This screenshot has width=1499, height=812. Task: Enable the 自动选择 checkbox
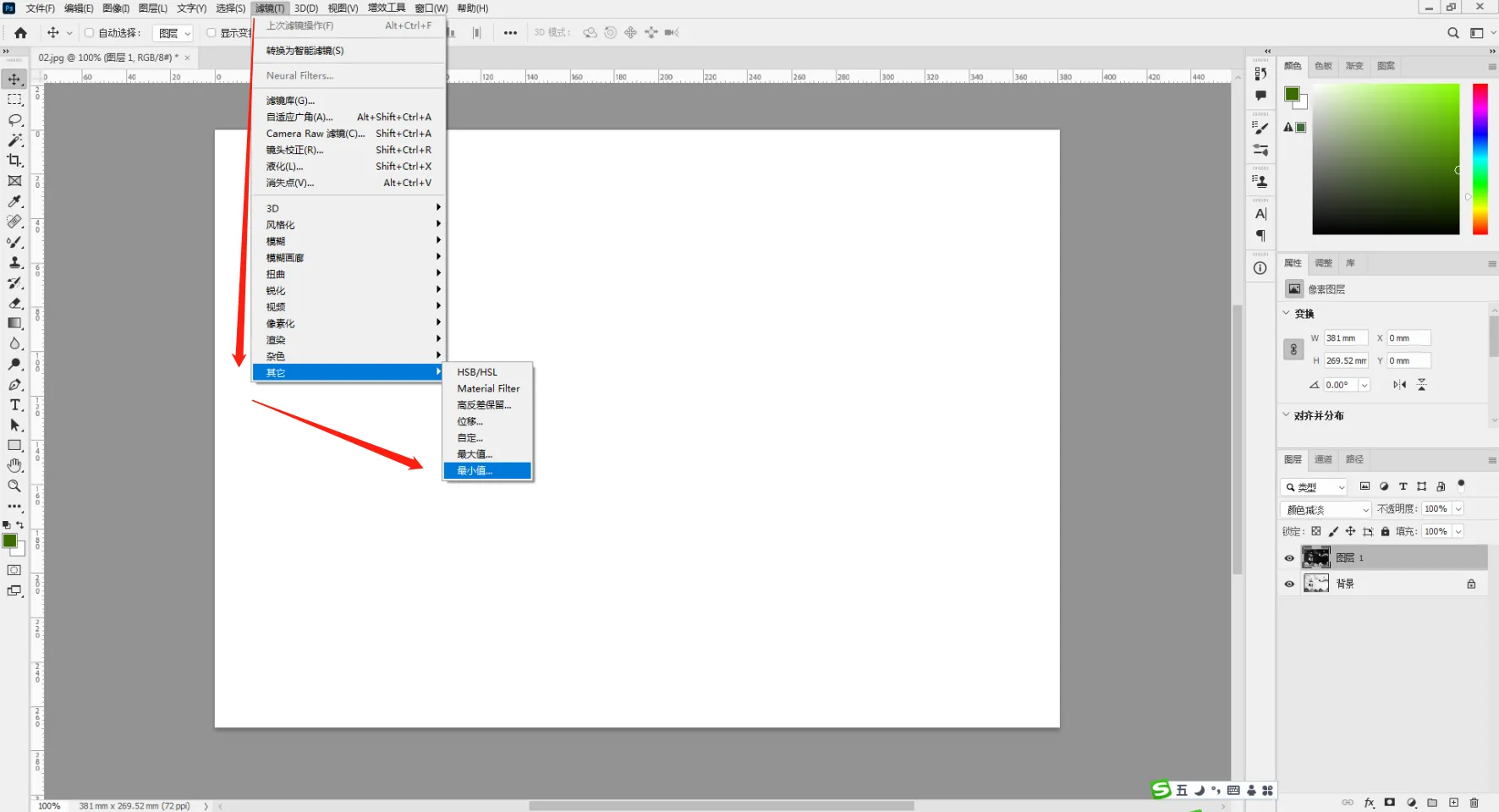[x=89, y=33]
